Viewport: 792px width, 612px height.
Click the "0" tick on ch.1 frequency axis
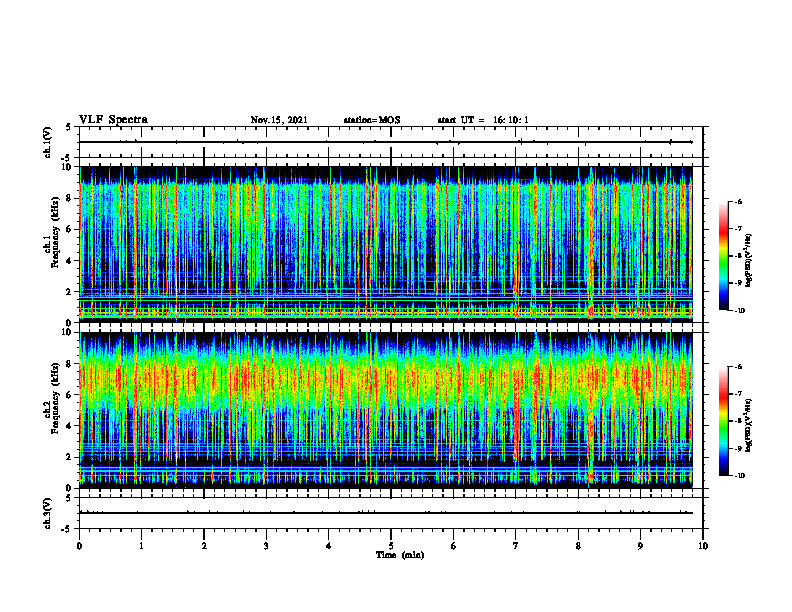click(70, 322)
